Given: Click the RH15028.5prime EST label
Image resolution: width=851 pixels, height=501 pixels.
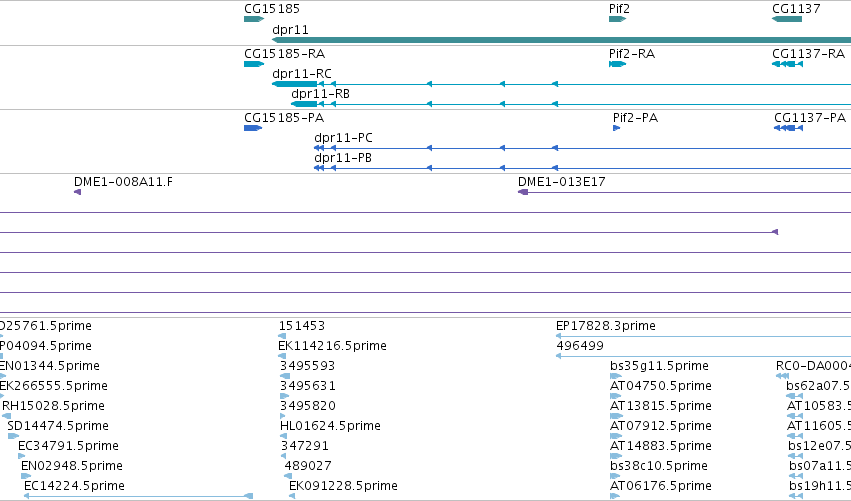Looking at the screenshot, I should pyautogui.click(x=53, y=406).
